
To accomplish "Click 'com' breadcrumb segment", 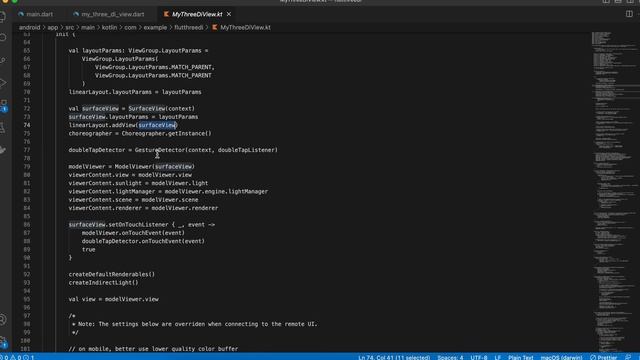I will click(x=130, y=27).
